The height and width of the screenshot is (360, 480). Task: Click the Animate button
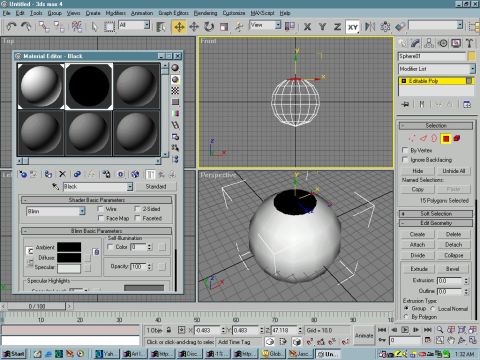(x=364, y=335)
